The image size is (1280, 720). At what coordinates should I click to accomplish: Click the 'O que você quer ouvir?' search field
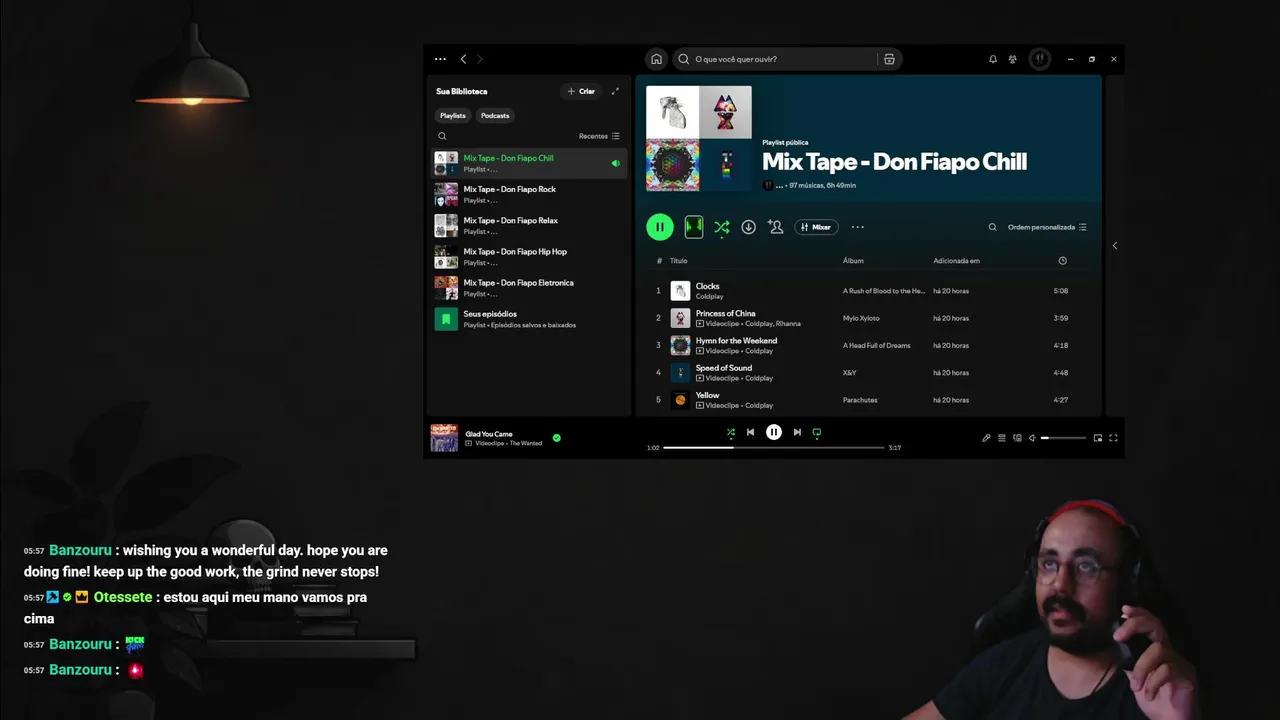coord(787,59)
